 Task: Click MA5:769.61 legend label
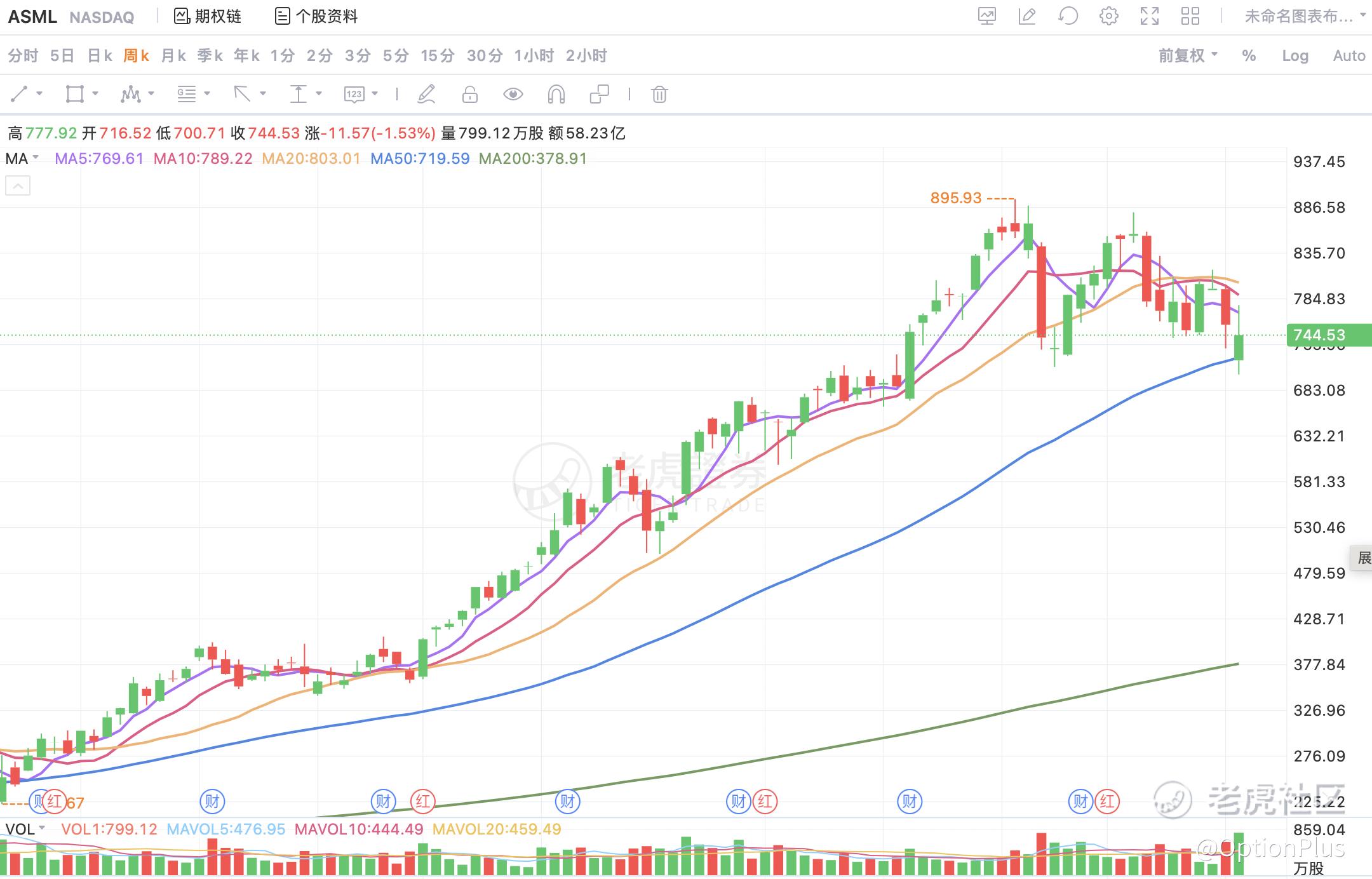99,159
